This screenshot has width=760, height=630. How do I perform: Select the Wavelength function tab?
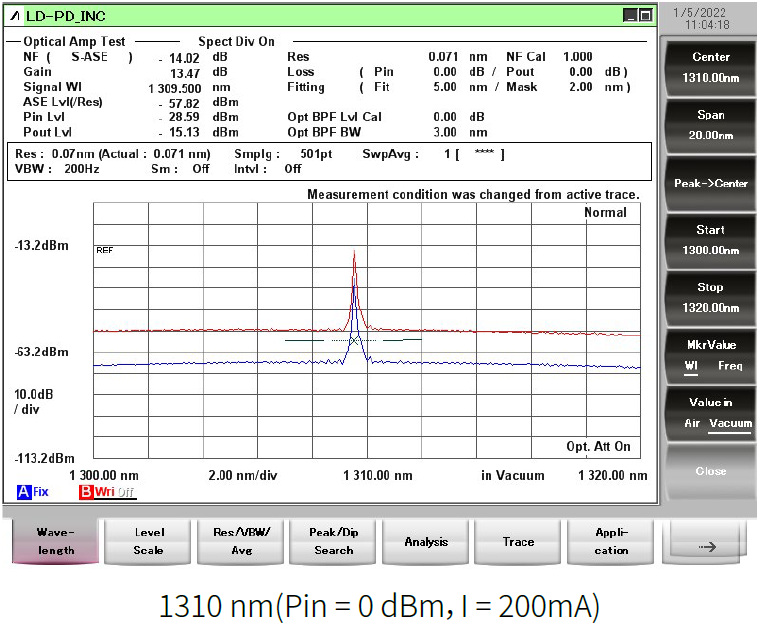pos(55,541)
